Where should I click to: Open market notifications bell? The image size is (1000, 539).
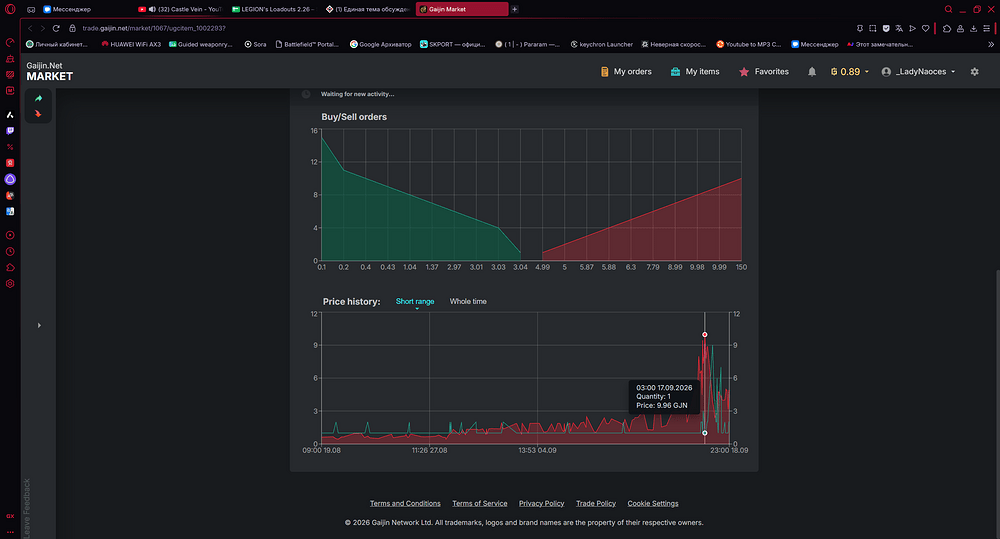click(x=812, y=71)
